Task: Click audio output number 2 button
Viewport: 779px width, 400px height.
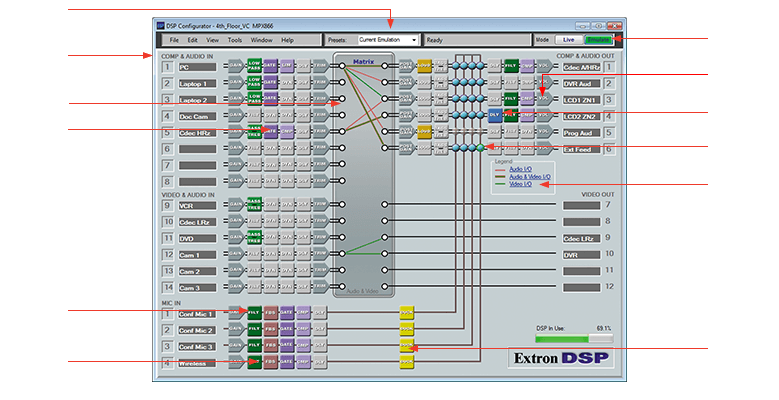Action: tap(609, 83)
